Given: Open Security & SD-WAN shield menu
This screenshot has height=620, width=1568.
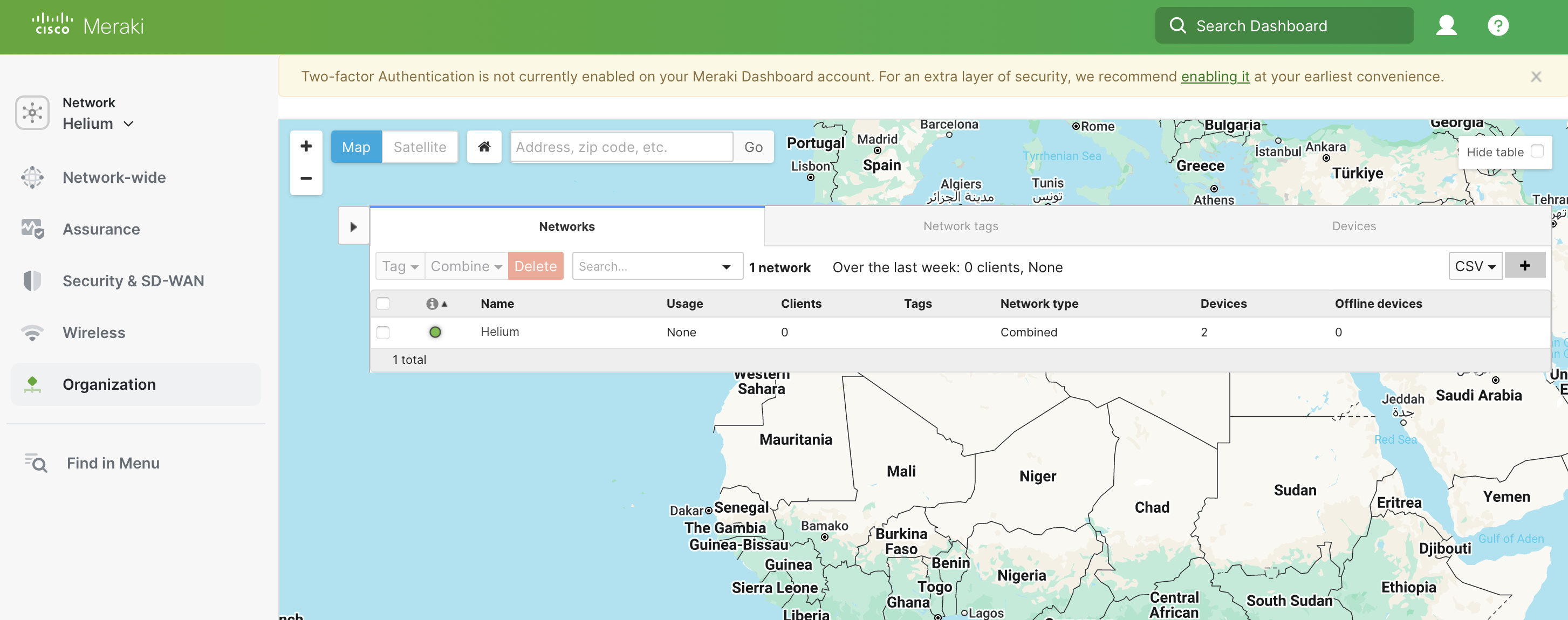Looking at the screenshot, I should [x=32, y=280].
